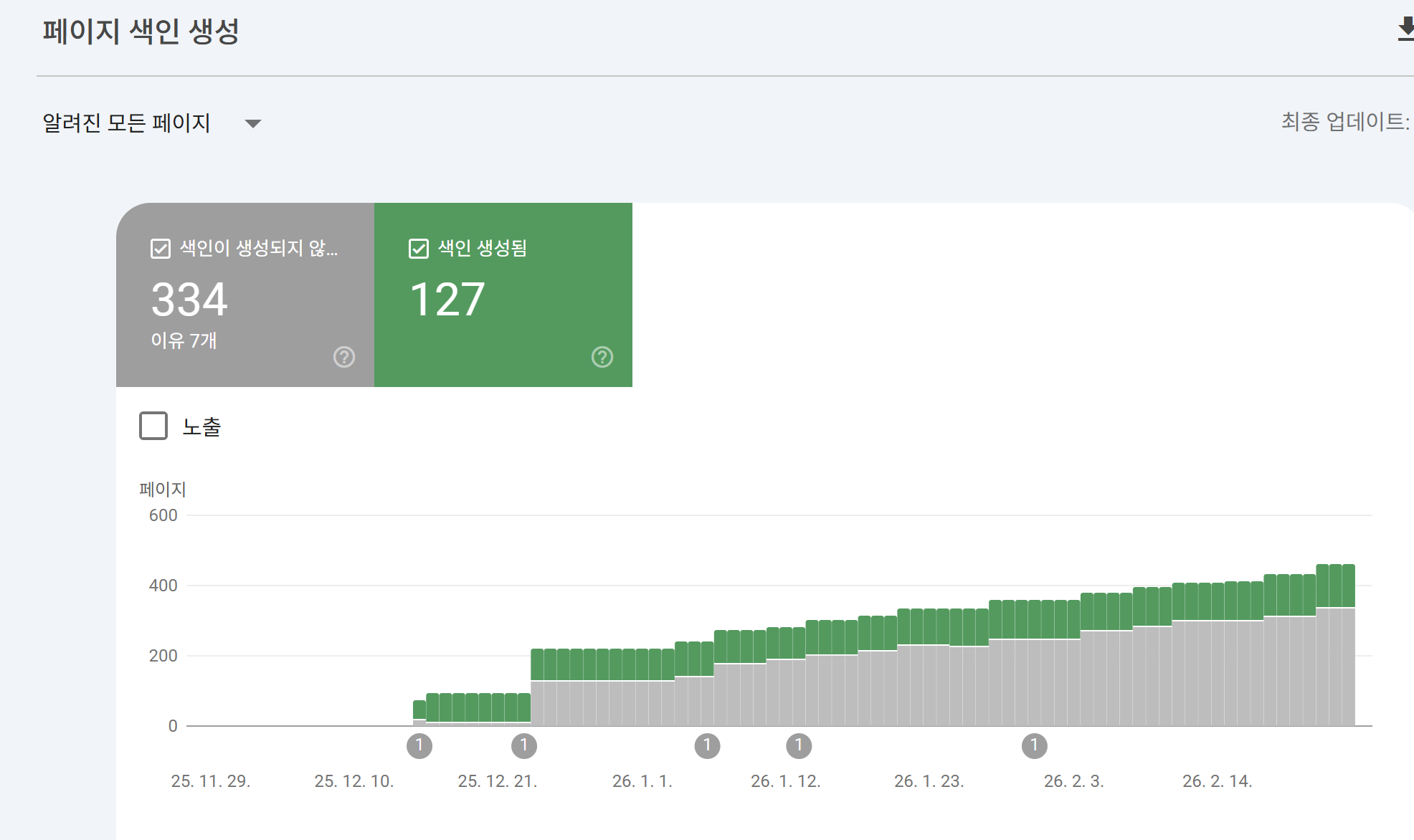Open help for not-indexed (색인이 생성되지 않음) card
Screen dimensions: 1414x840
344,357
